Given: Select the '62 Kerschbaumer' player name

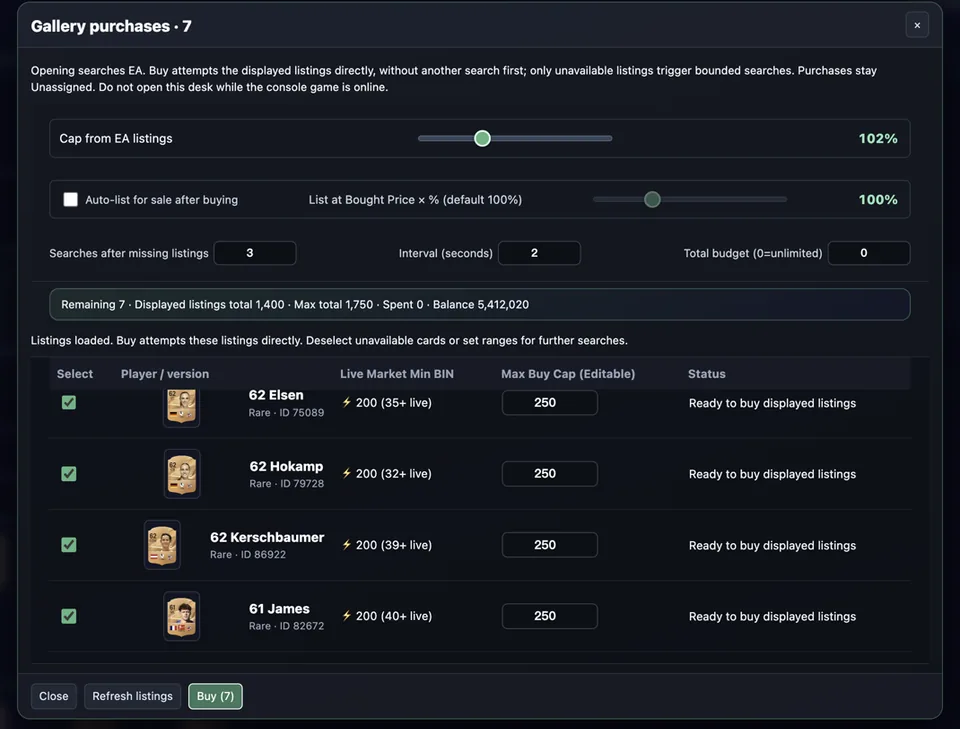Looking at the screenshot, I should pyautogui.click(x=267, y=537).
